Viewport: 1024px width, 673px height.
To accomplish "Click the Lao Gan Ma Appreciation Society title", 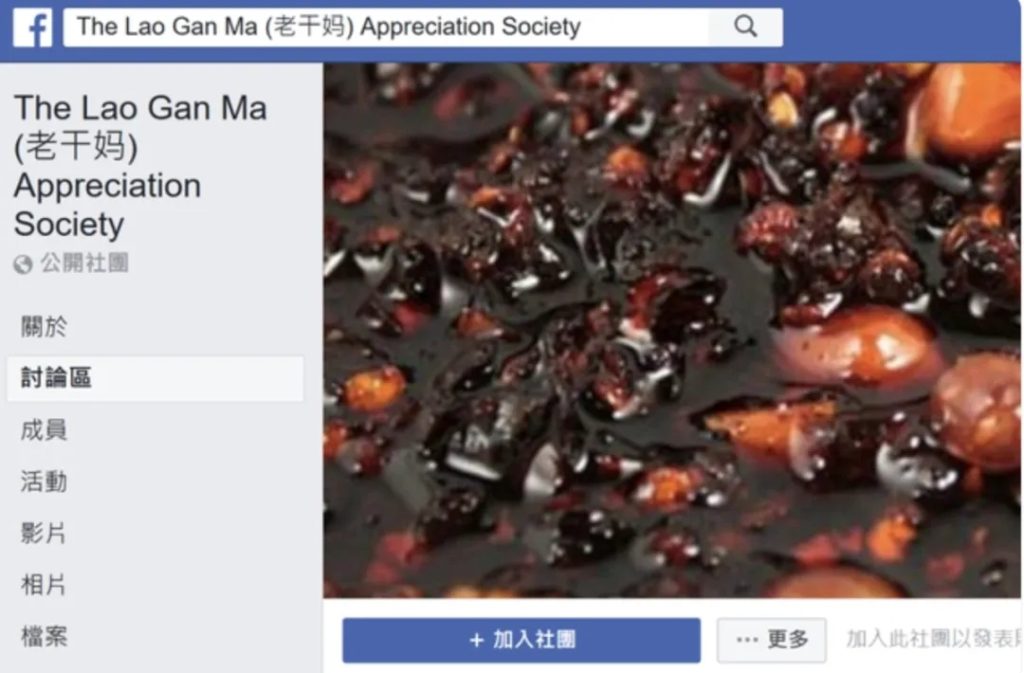I will point(140,166).
